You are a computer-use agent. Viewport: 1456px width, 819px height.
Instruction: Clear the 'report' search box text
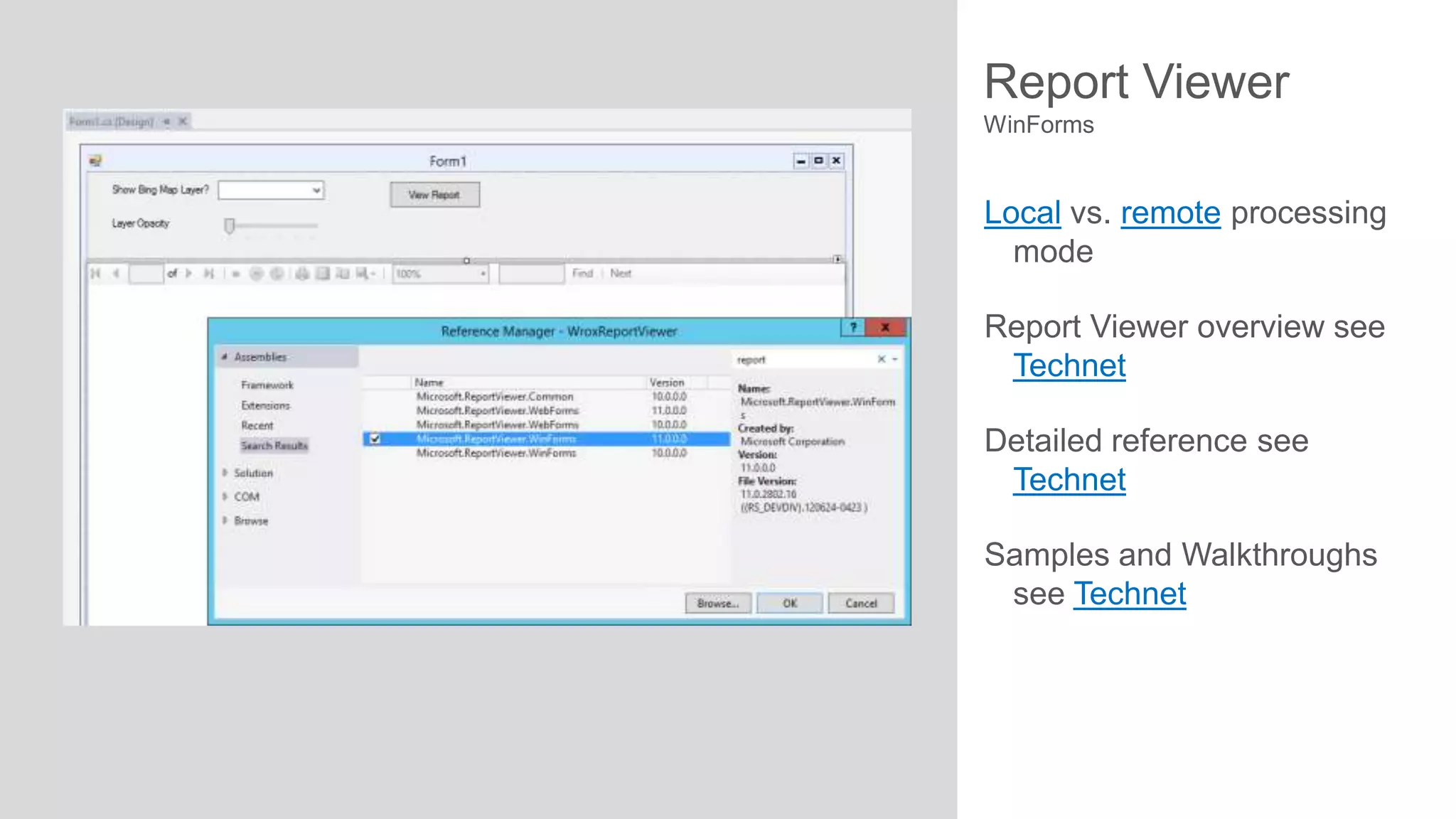[x=882, y=359]
